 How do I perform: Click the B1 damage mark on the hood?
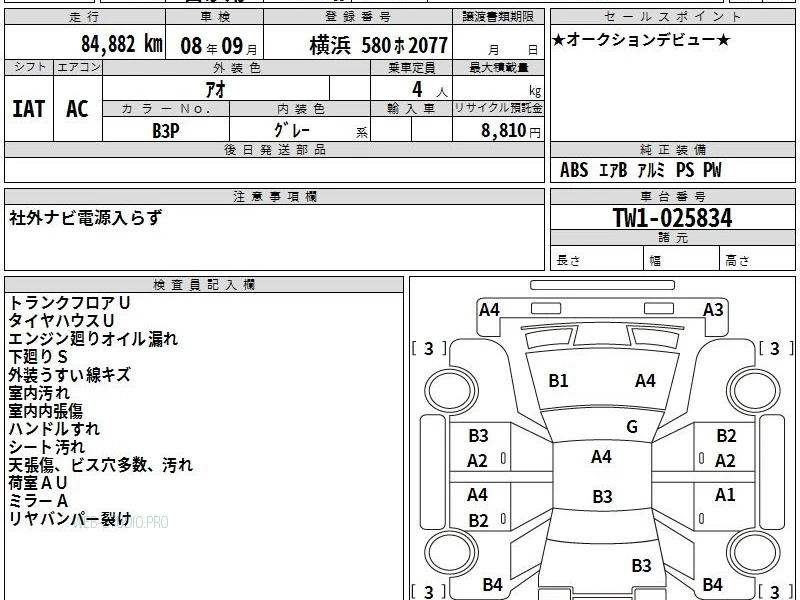(x=558, y=381)
